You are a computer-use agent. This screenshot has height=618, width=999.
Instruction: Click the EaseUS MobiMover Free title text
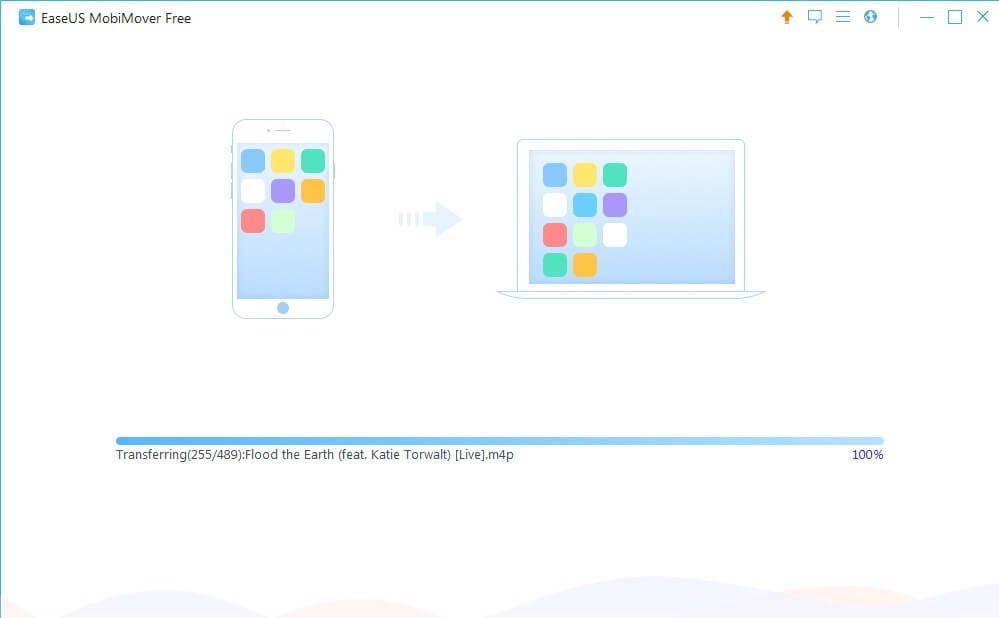pos(116,18)
